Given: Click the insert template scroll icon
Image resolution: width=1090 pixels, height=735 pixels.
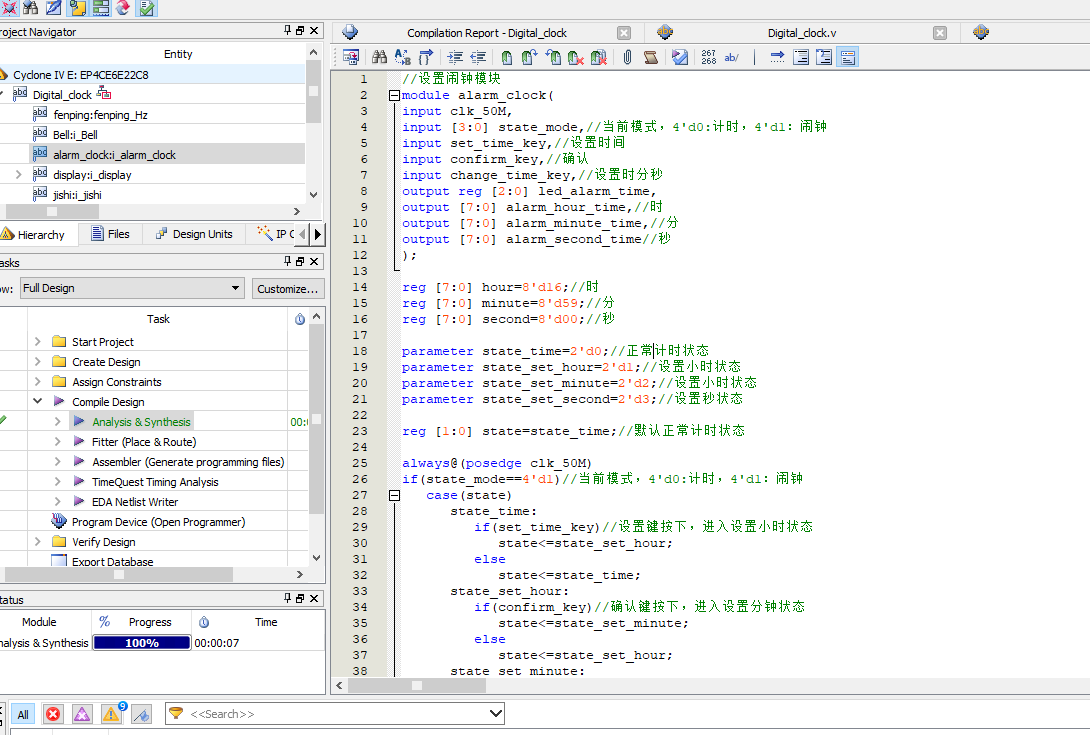Looking at the screenshot, I should coord(651,57).
